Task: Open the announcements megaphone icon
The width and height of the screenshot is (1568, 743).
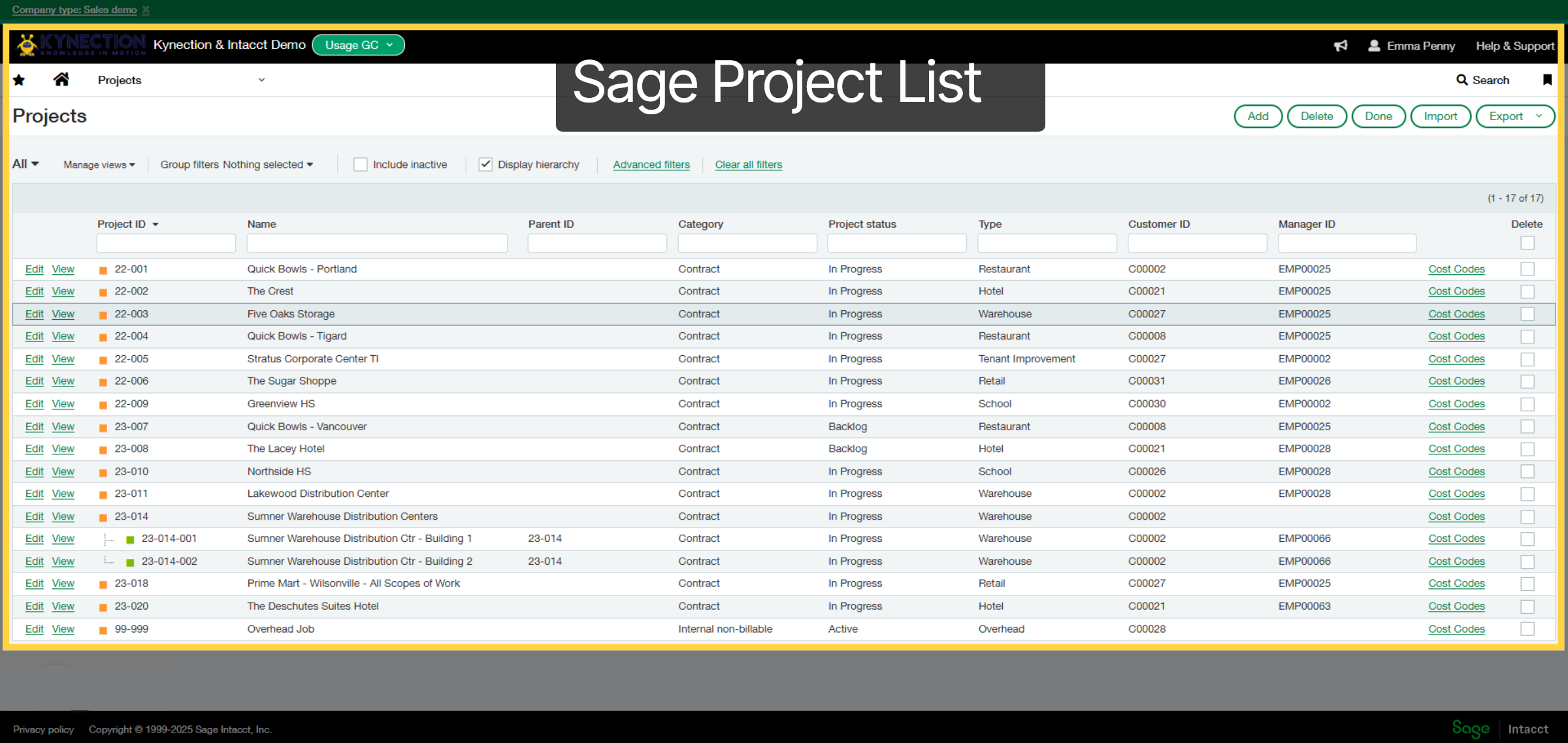Action: coord(1341,46)
